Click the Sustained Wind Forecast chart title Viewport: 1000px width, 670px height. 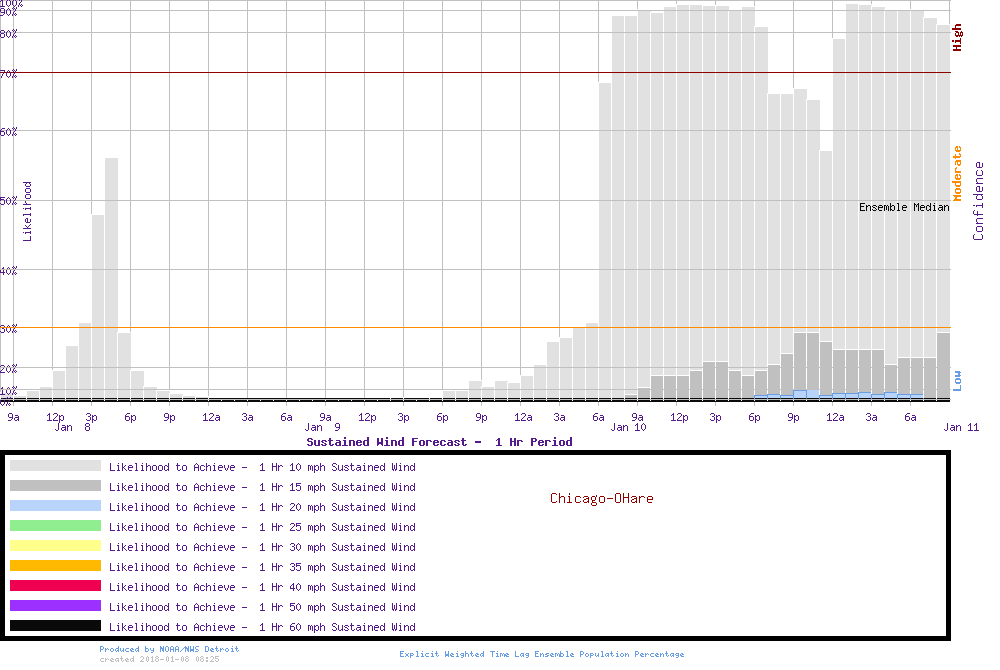(x=439, y=442)
